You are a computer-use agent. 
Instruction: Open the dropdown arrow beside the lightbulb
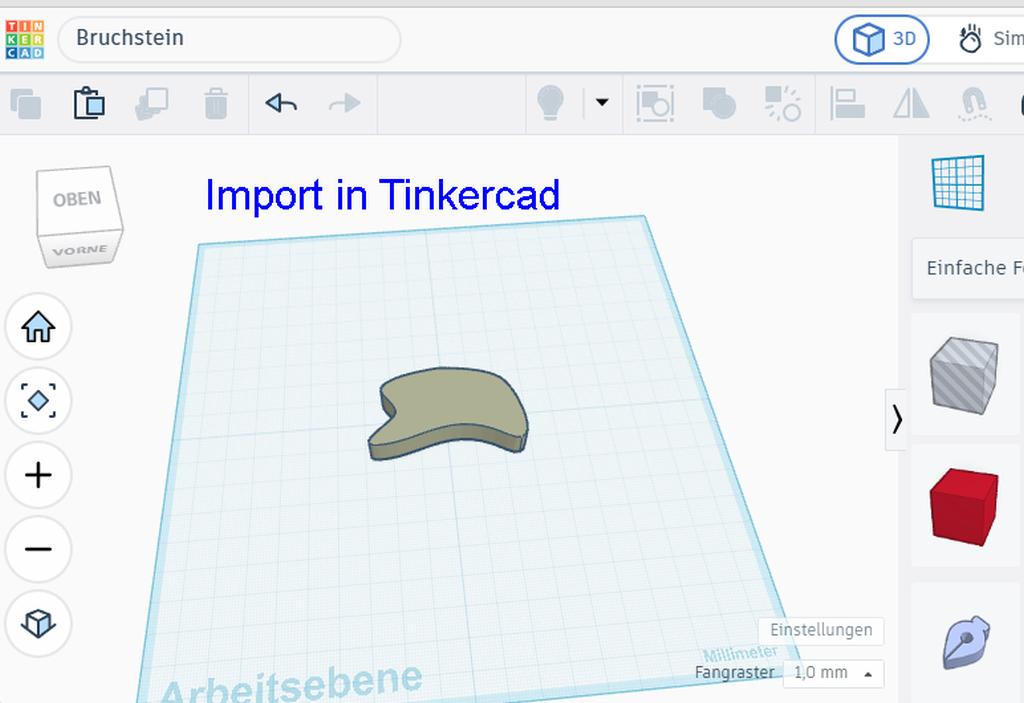pos(602,102)
